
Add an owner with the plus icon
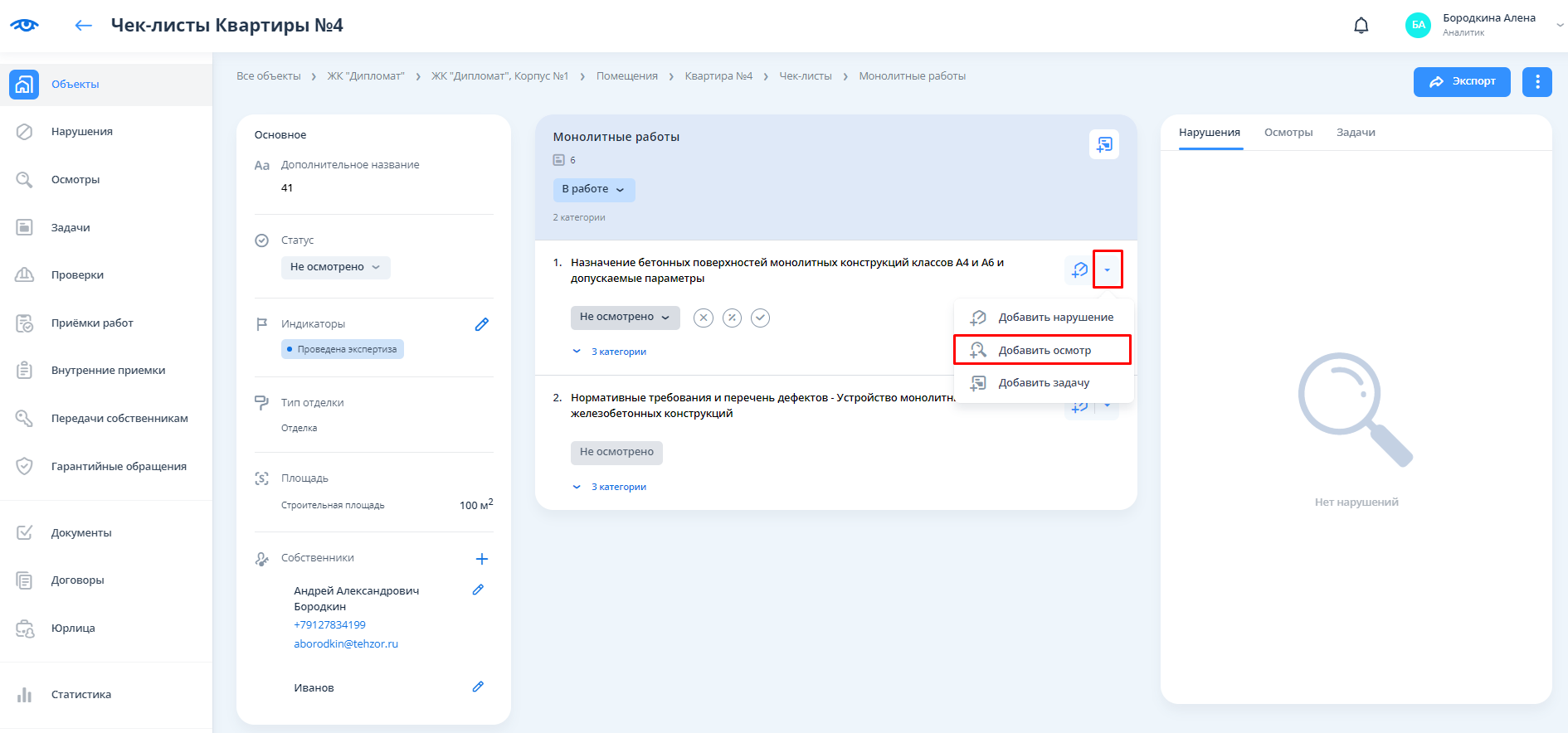click(x=481, y=559)
